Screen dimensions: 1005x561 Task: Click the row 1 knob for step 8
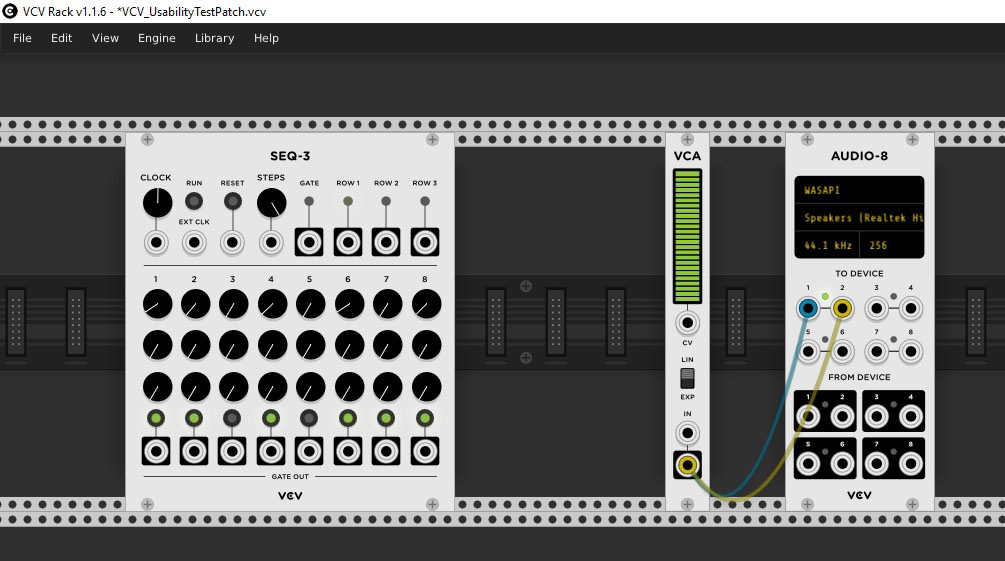coord(426,304)
